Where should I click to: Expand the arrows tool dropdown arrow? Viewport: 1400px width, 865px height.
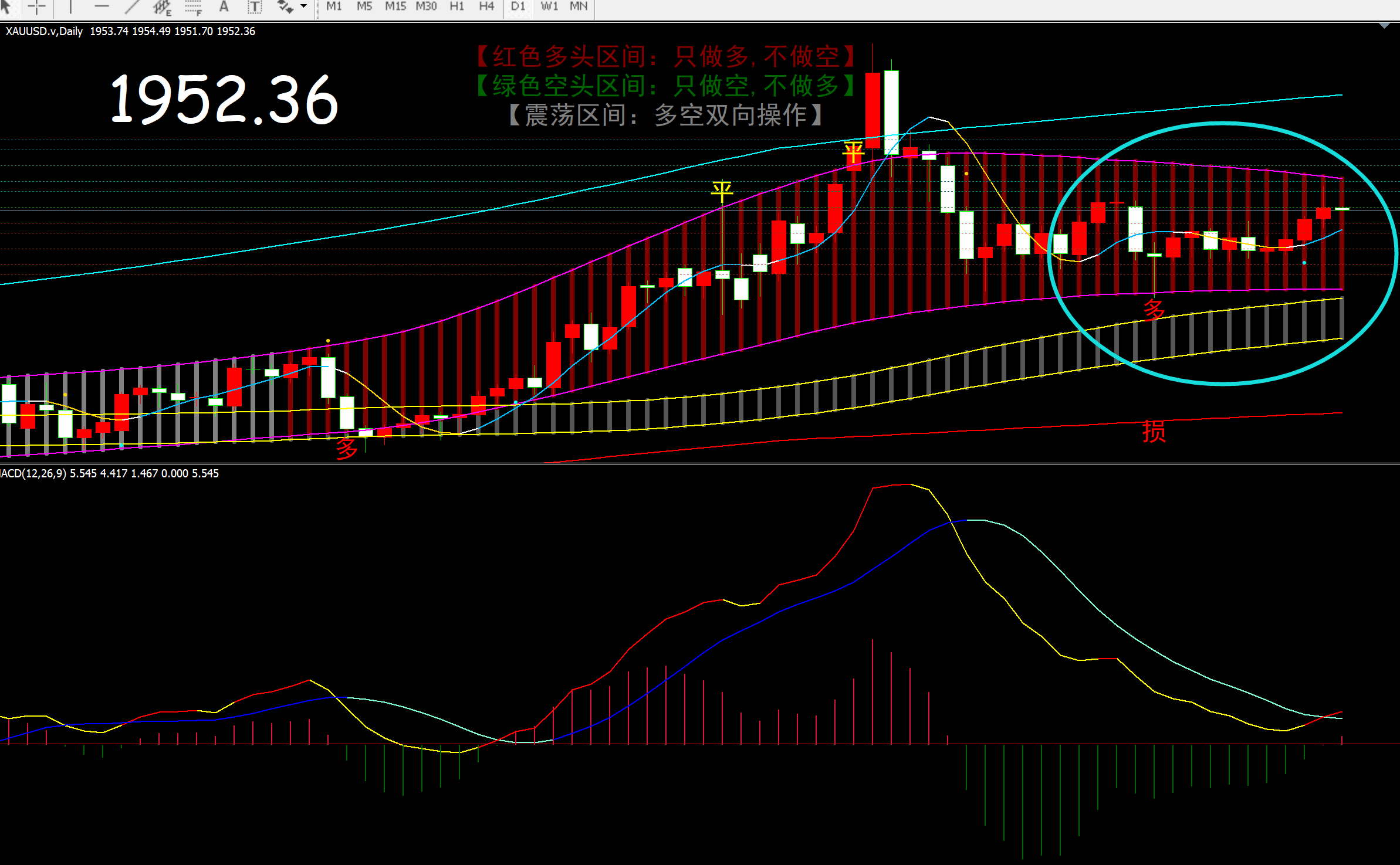303,6
